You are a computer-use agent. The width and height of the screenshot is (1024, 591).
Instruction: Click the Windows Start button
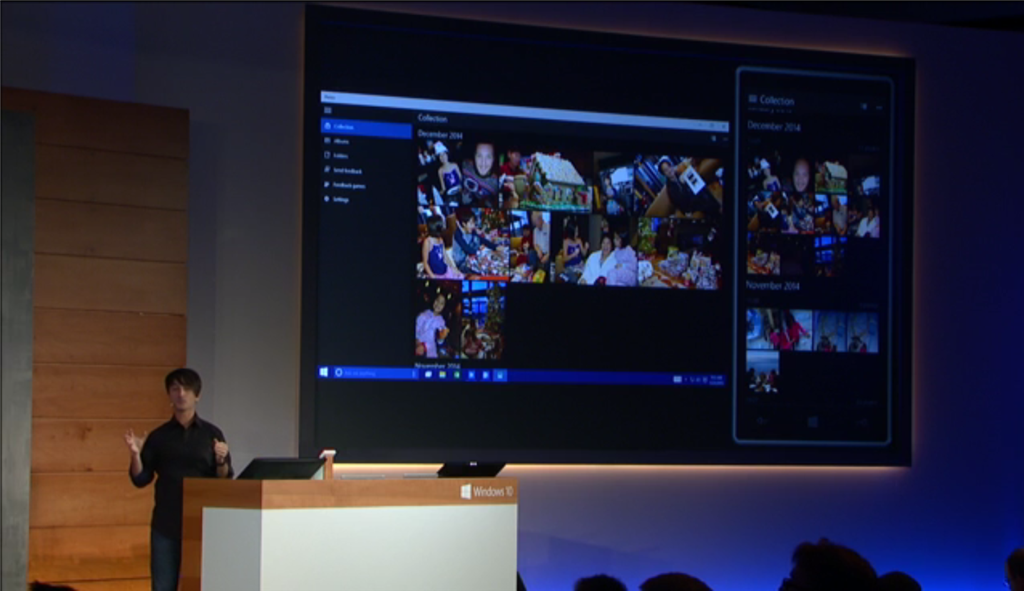coord(324,372)
